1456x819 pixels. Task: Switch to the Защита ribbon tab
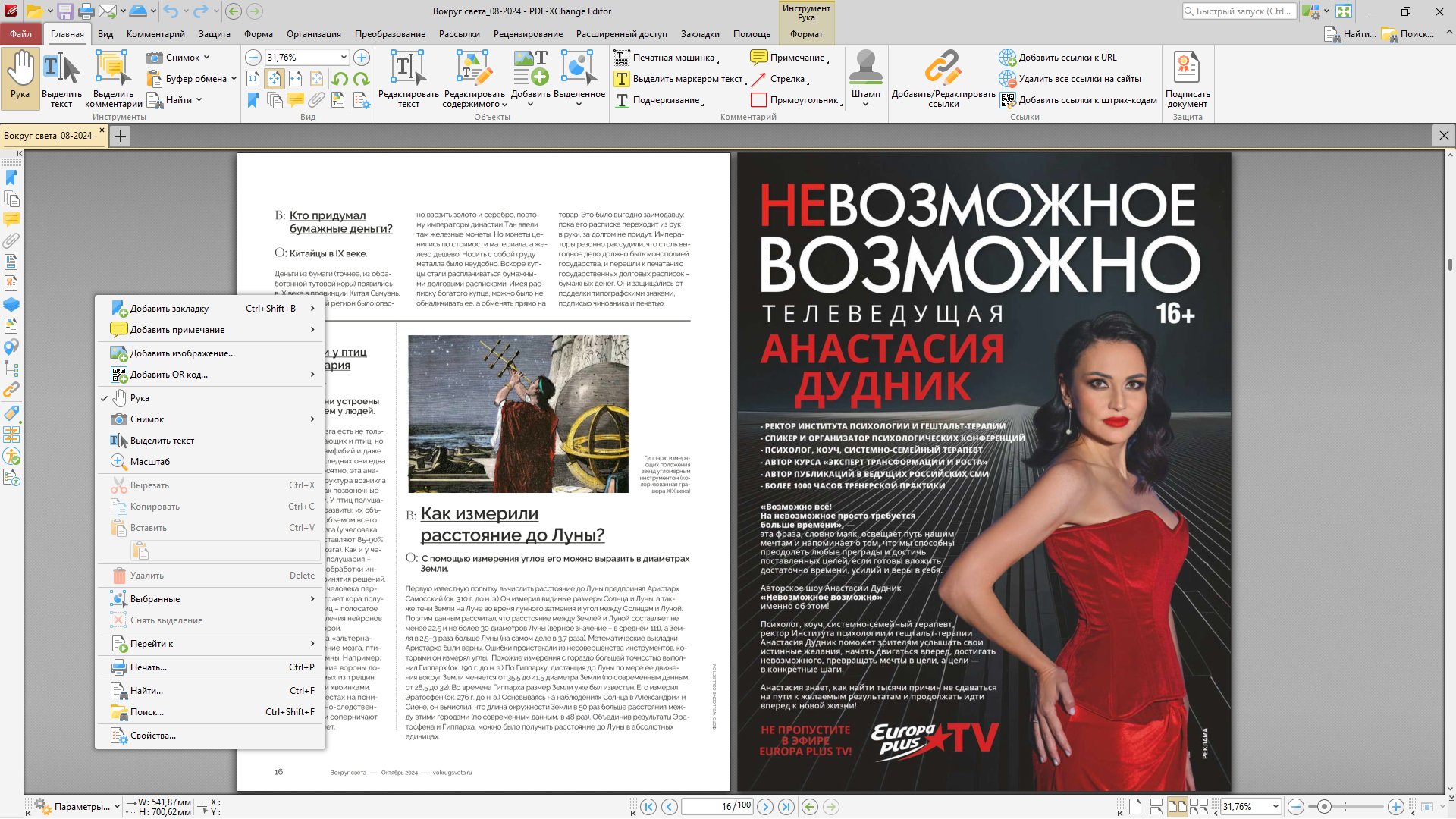pyautogui.click(x=215, y=34)
